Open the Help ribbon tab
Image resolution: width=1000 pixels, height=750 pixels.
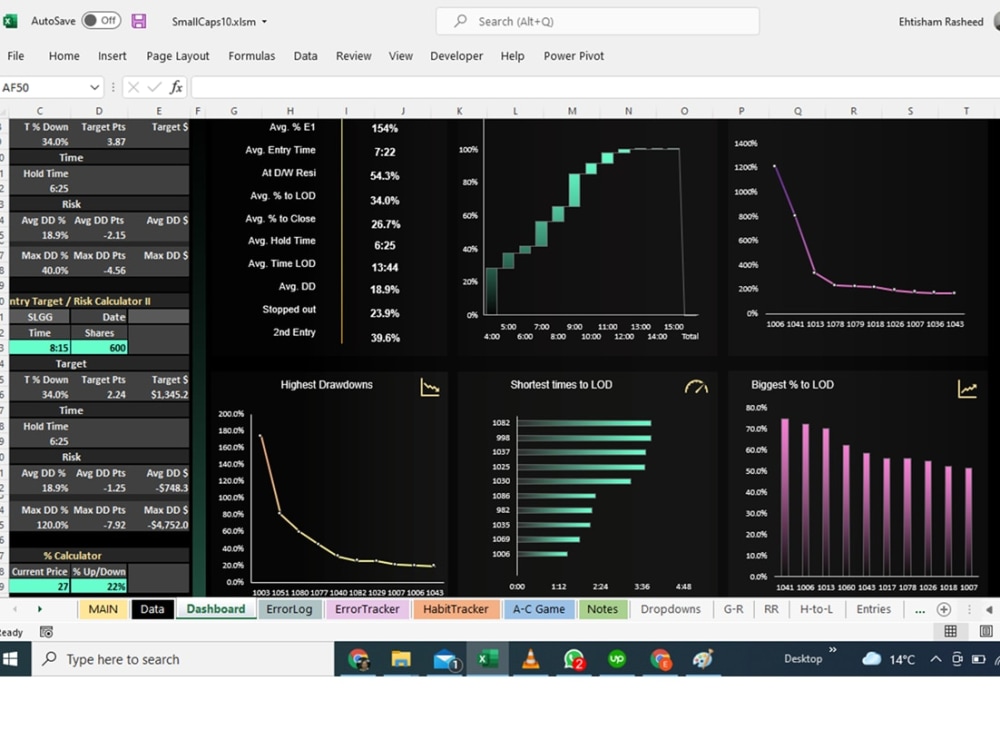512,56
